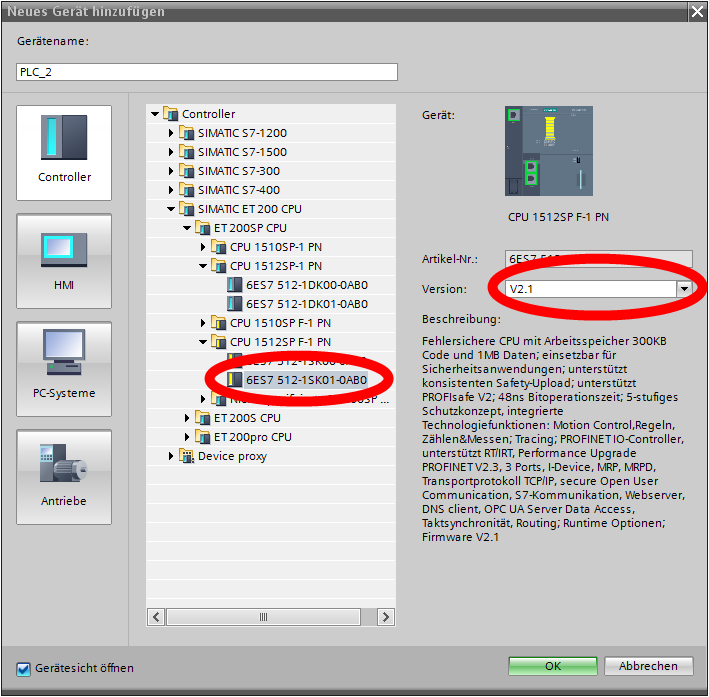Collapse the SIMATIC ET 200 CPU node
The height and width of the screenshot is (697, 709).
(x=171, y=209)
